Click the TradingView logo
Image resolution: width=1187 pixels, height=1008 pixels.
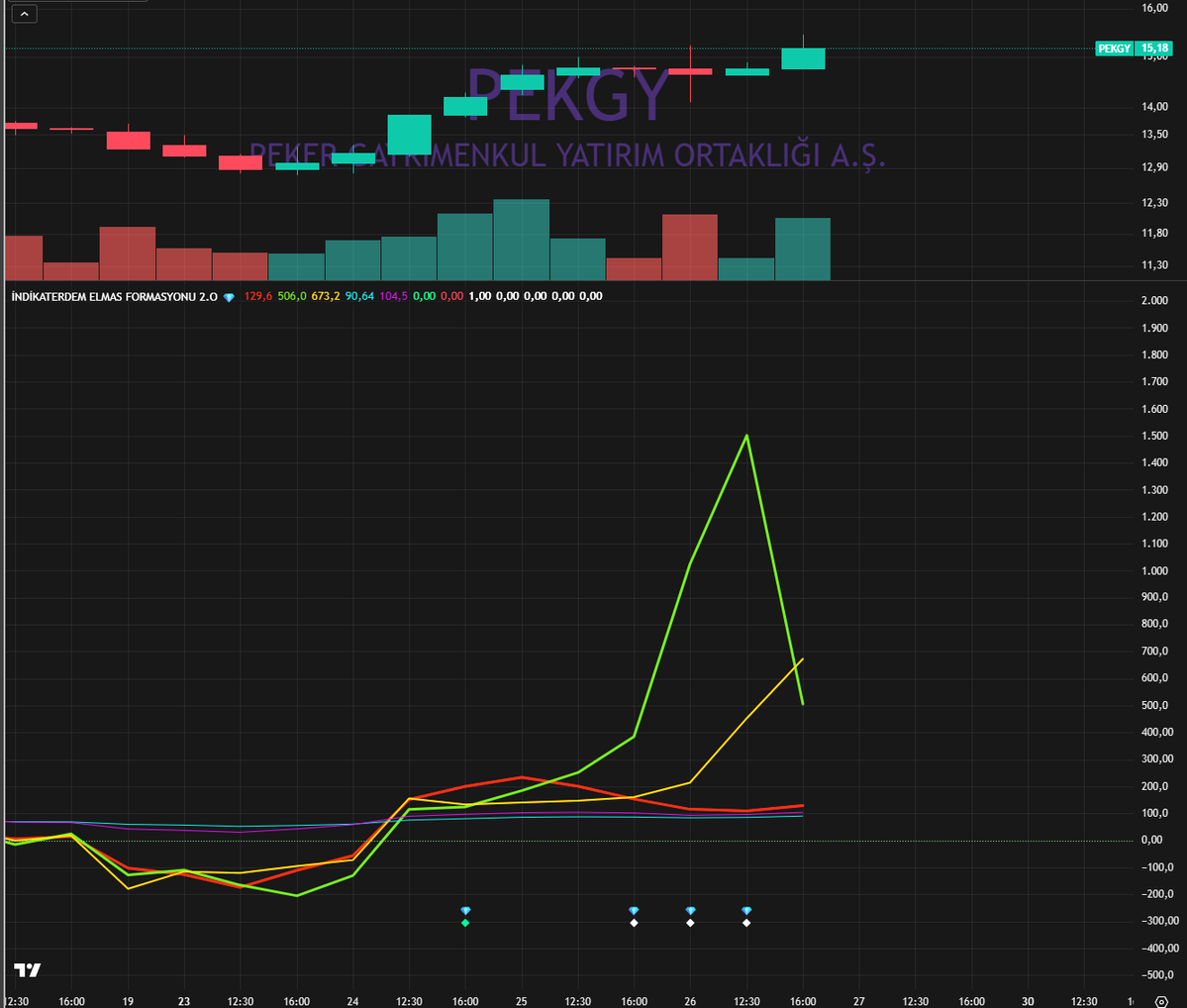(28, 970)
